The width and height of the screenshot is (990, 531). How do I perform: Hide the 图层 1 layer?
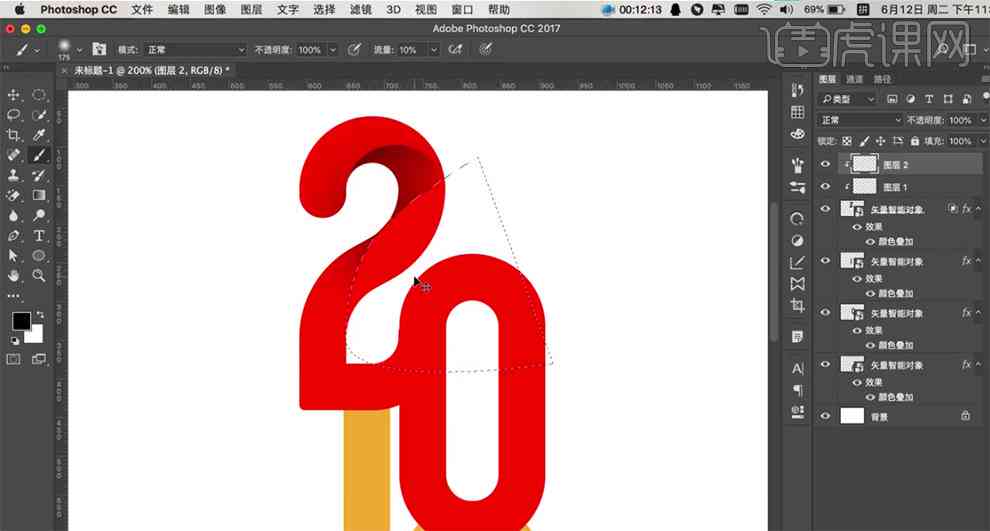(825, 186)
